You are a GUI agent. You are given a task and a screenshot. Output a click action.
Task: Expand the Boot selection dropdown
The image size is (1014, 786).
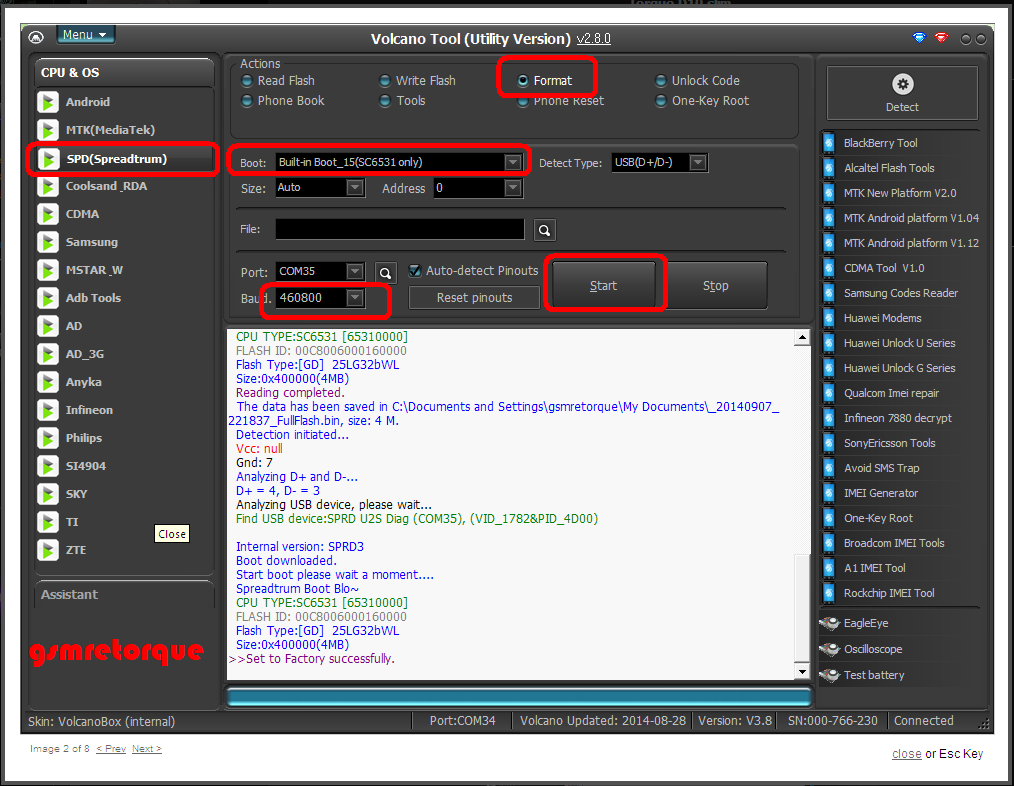click(512, 162)
